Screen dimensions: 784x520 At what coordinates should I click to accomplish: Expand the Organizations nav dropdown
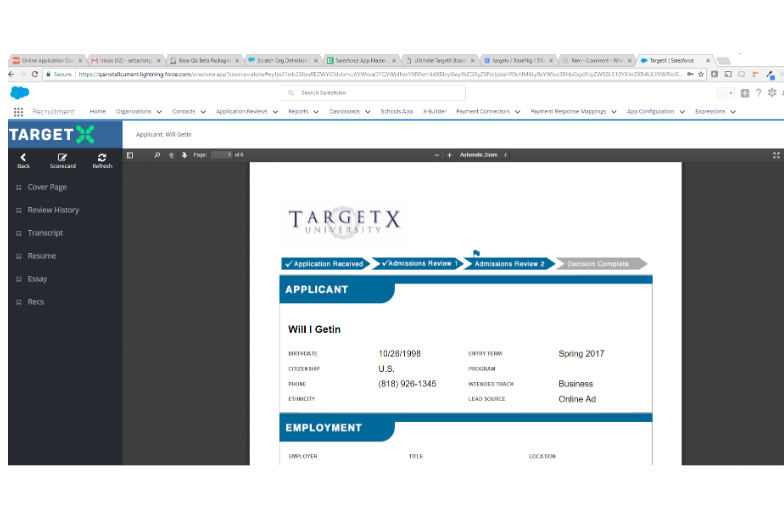pyautogui.click(x=159, y=112)
